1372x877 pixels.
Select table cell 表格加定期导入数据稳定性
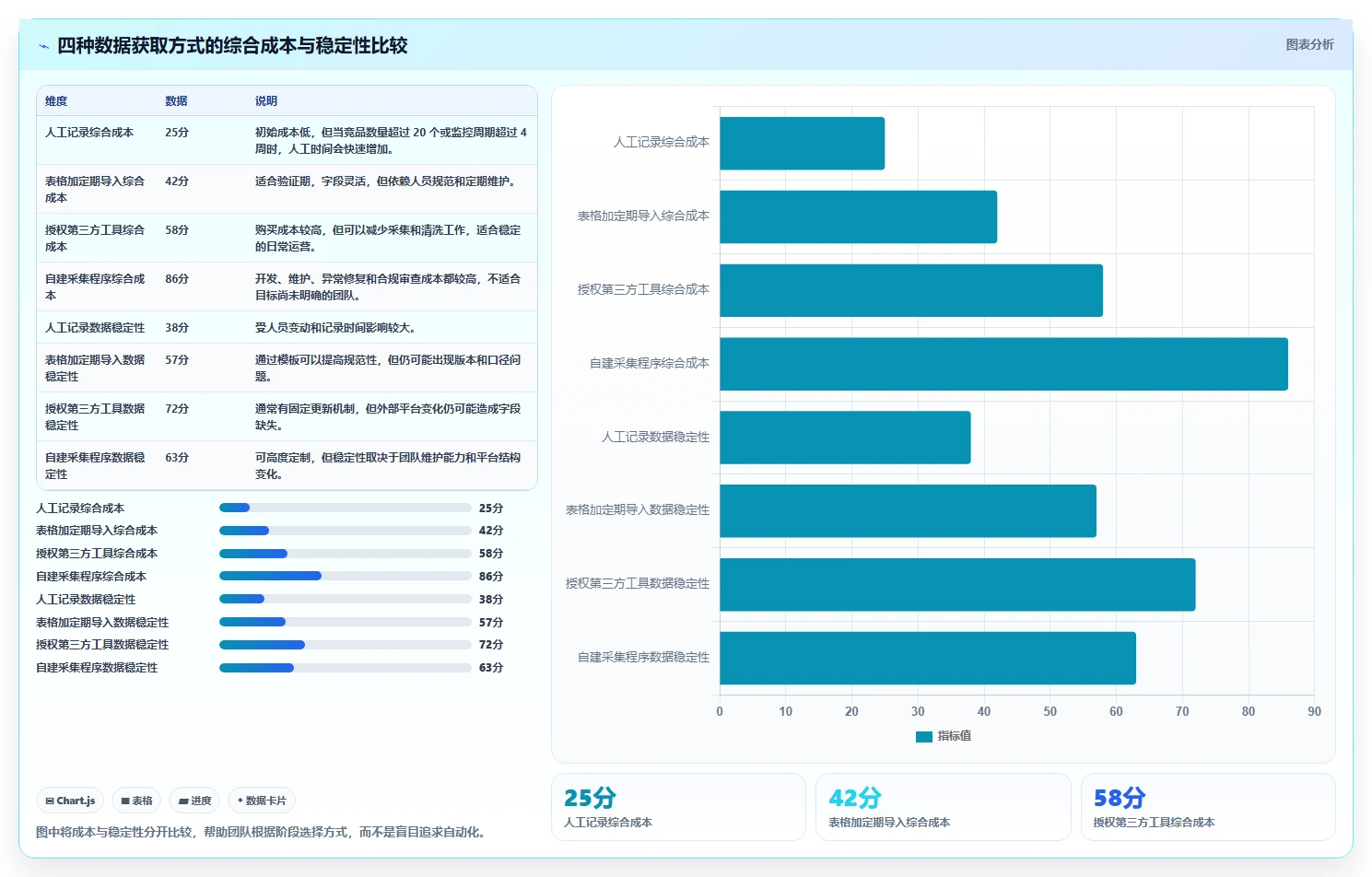pos(95,368)
